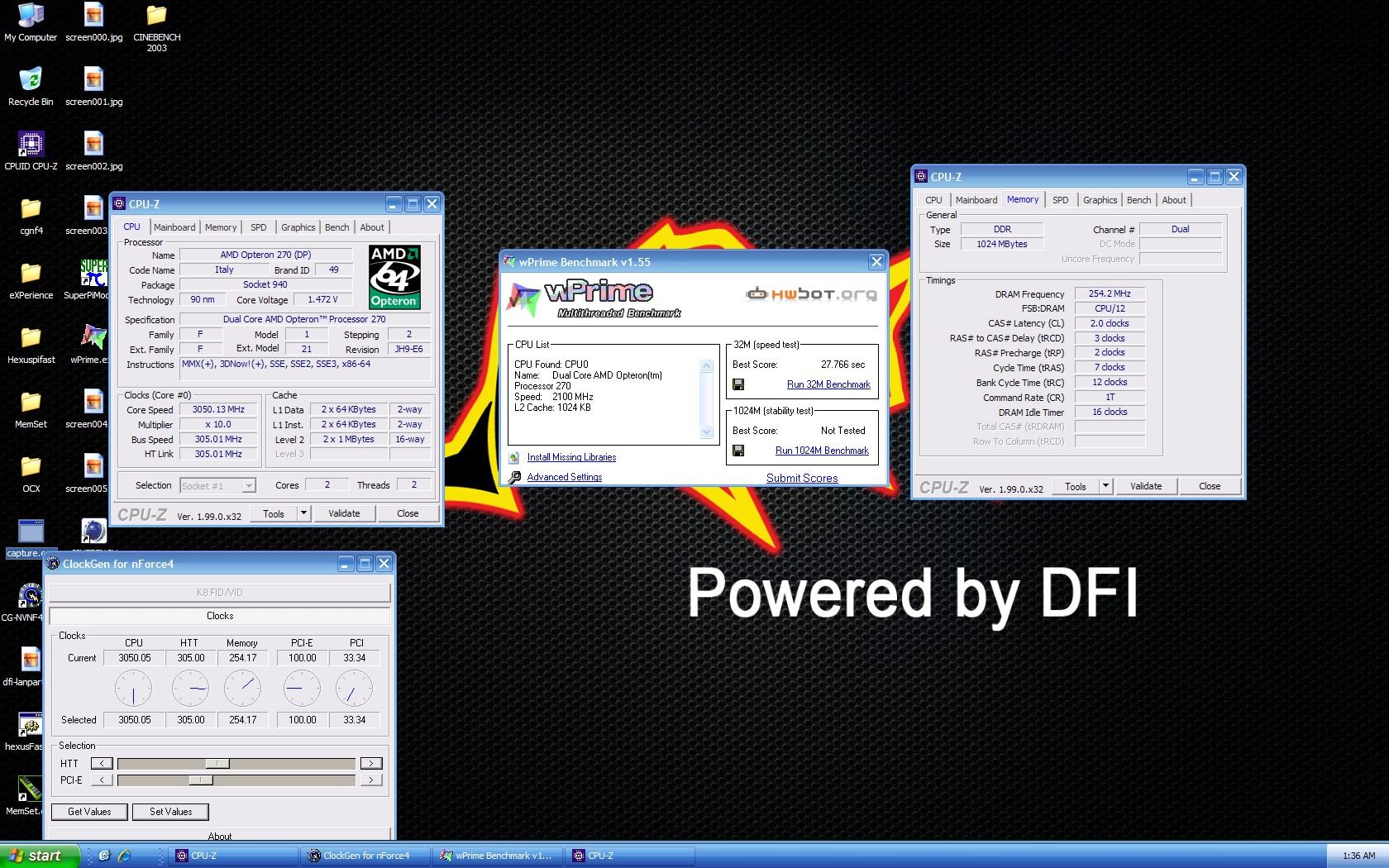Open Advanced Settings link in wPrime
The height and width of the screenshot is (868, 1389).
(565, 477)
